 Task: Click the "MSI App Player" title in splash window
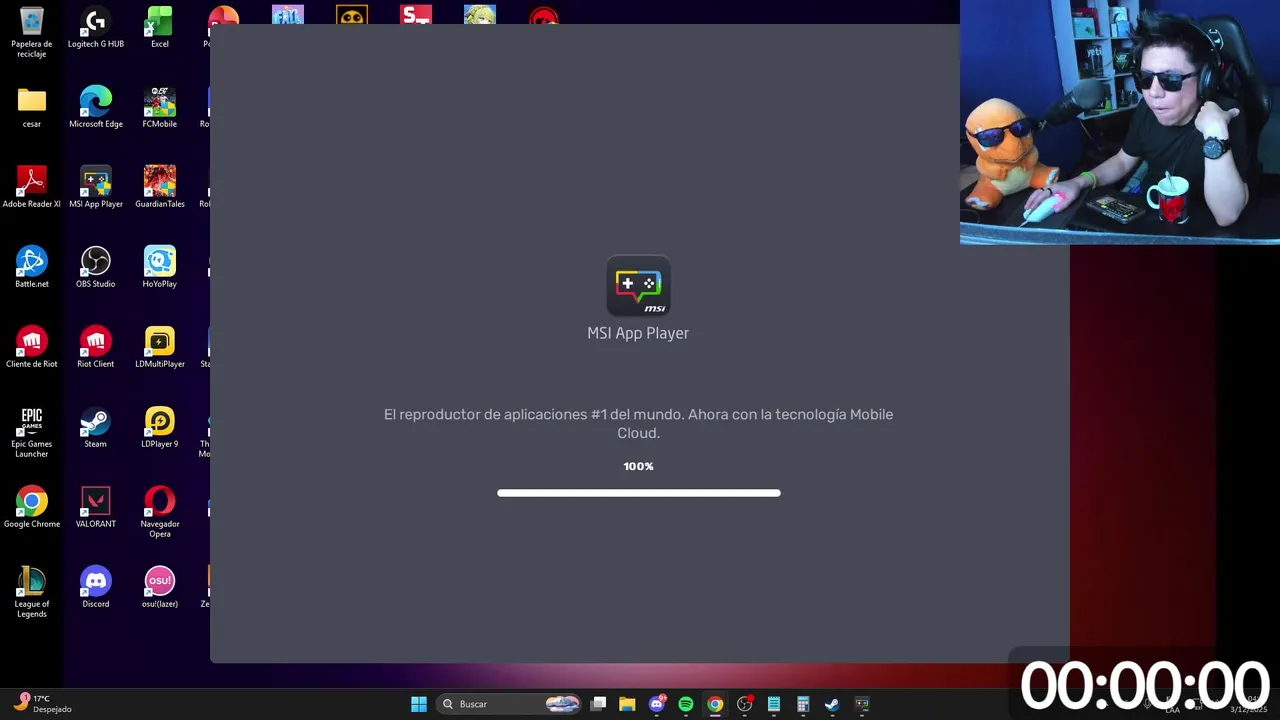638,333
